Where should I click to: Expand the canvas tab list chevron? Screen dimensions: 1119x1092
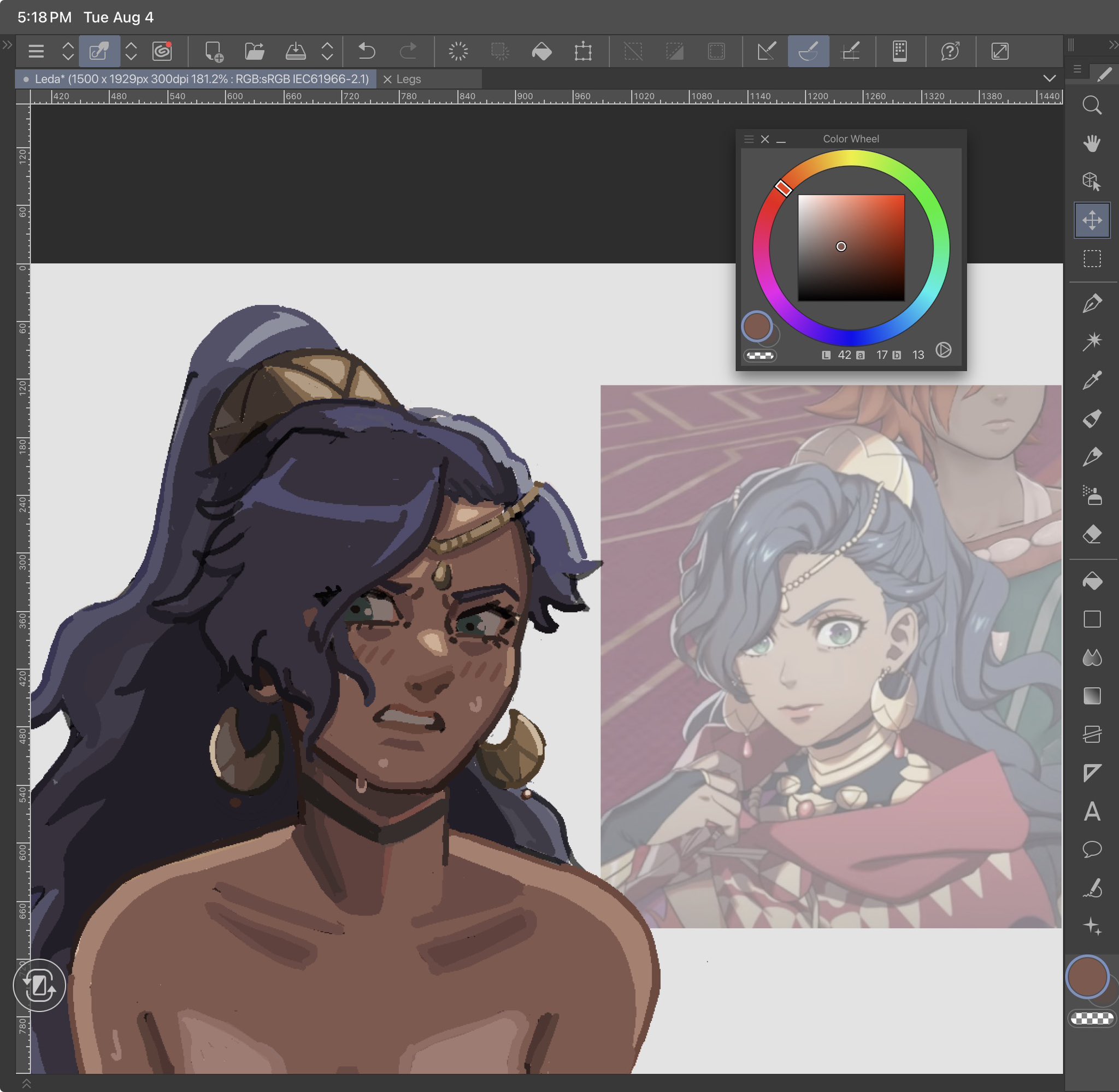click(1049, 79)
